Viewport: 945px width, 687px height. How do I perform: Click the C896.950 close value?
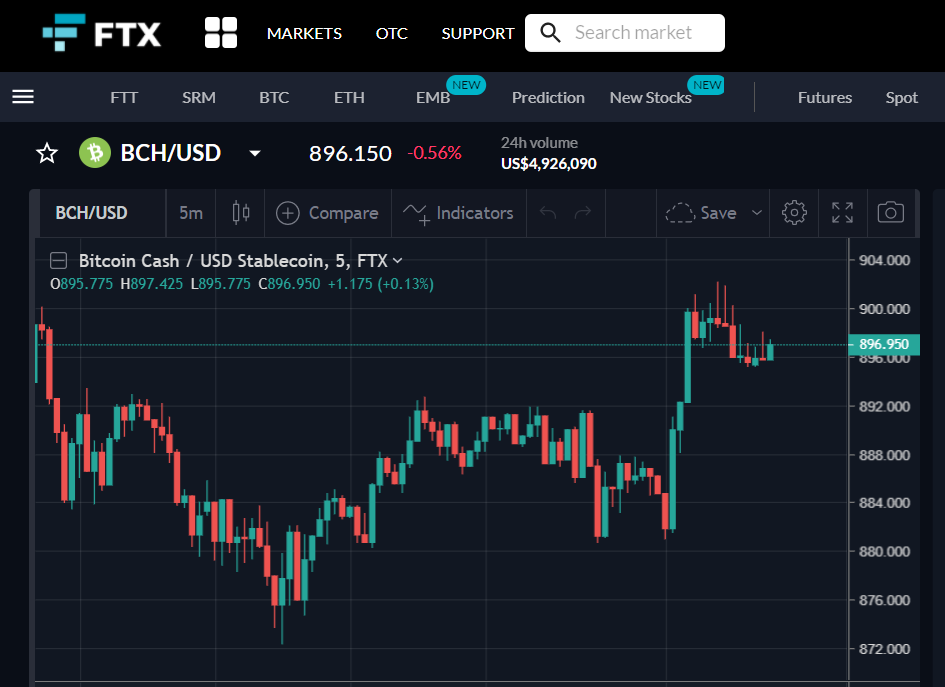(289, 284)
